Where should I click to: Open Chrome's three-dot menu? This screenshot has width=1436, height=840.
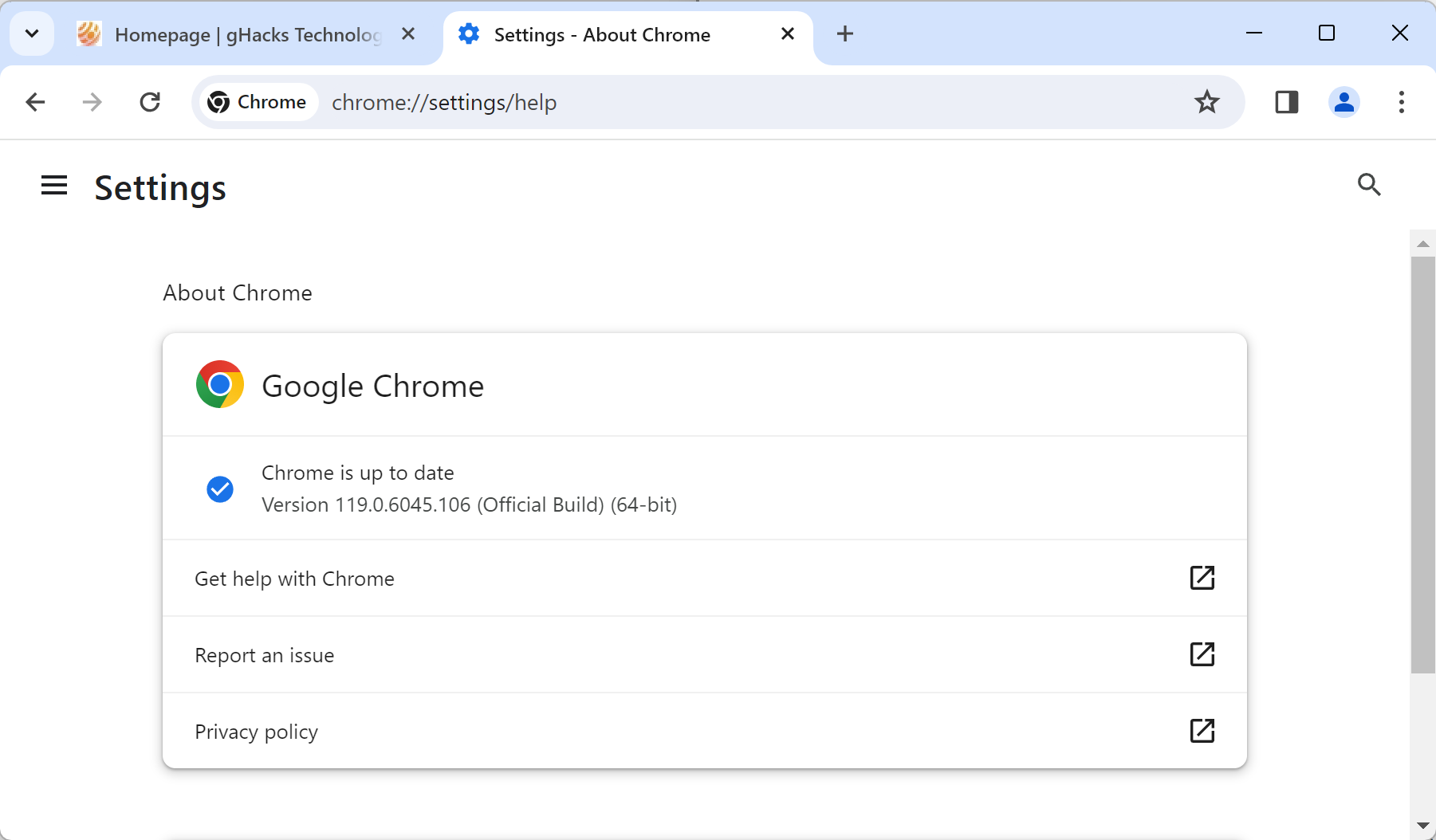point(1401,102)
